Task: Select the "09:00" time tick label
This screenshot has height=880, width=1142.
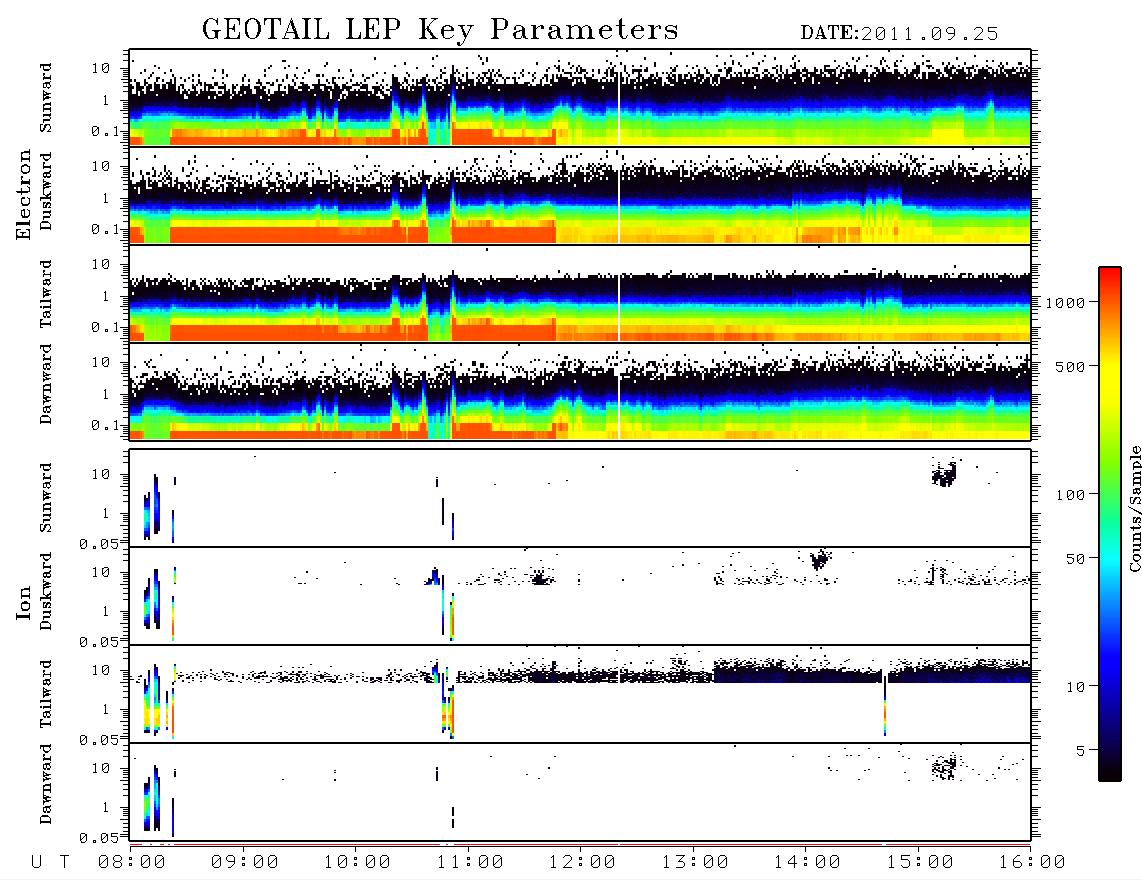Action: coord(245,863)
